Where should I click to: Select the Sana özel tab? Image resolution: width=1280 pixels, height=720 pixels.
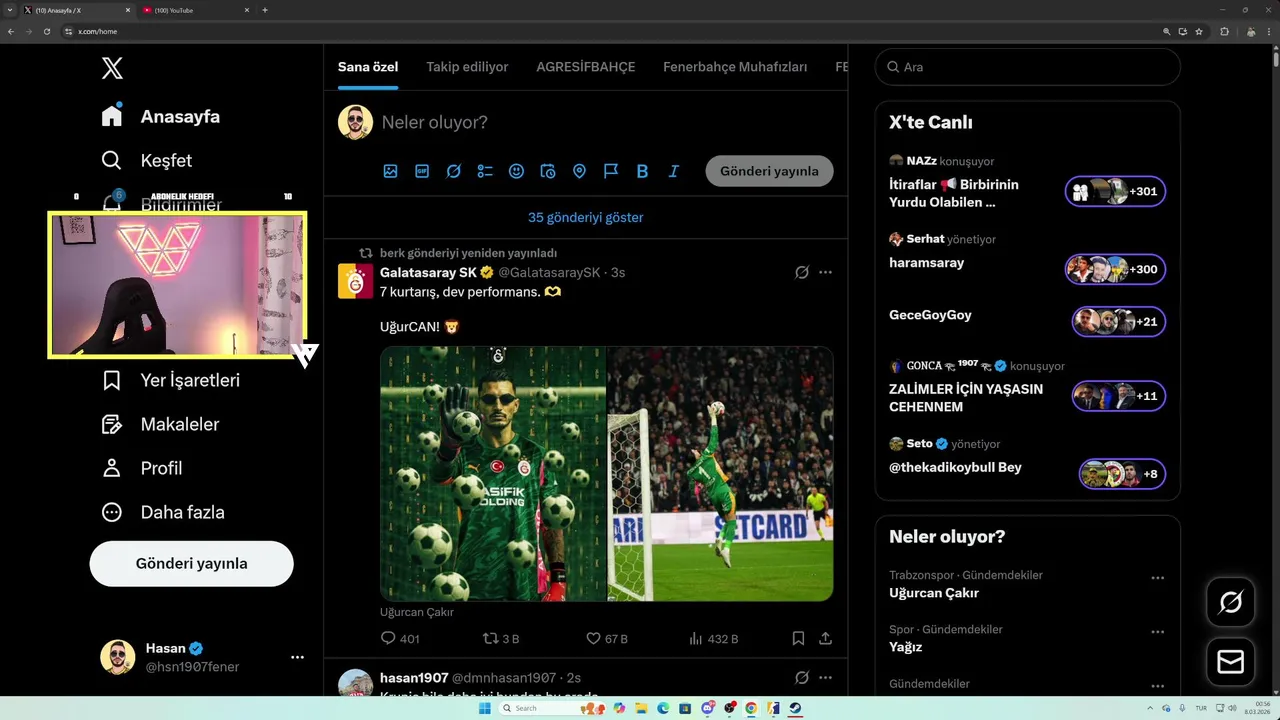(x=368, y=67)
